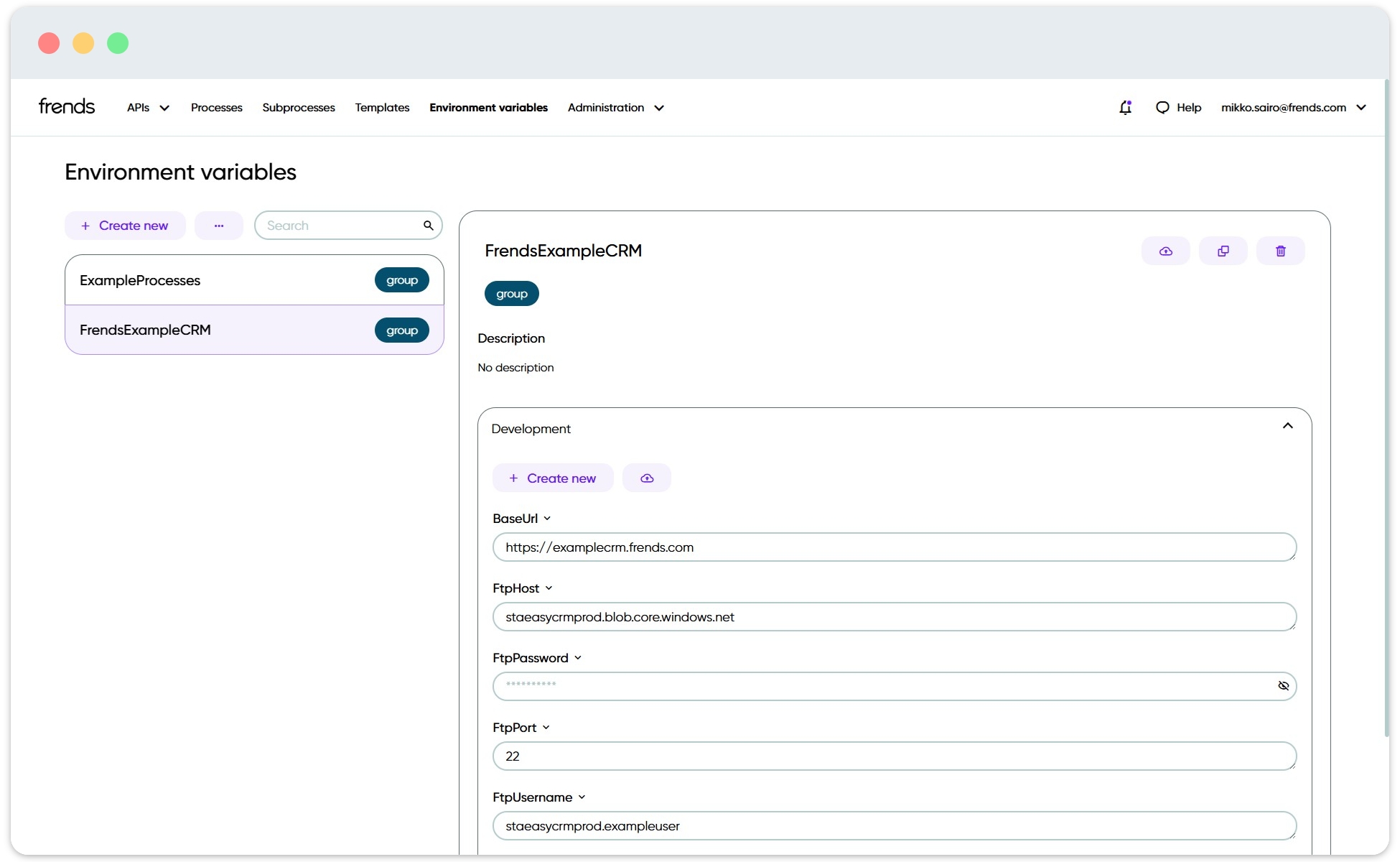Image resolution: width=1400 pixels, height=862 pixels.
Task: Open Help via the chat bubble icon
Action: [1162, 108]
